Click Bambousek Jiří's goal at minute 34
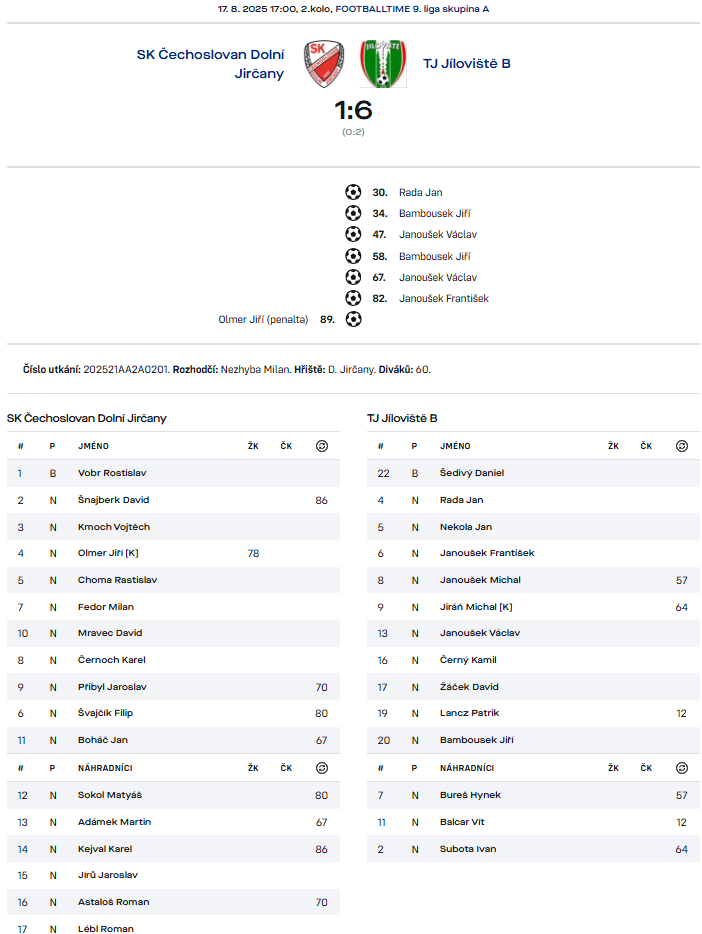702x934 pixels. [x=434, y=213]
